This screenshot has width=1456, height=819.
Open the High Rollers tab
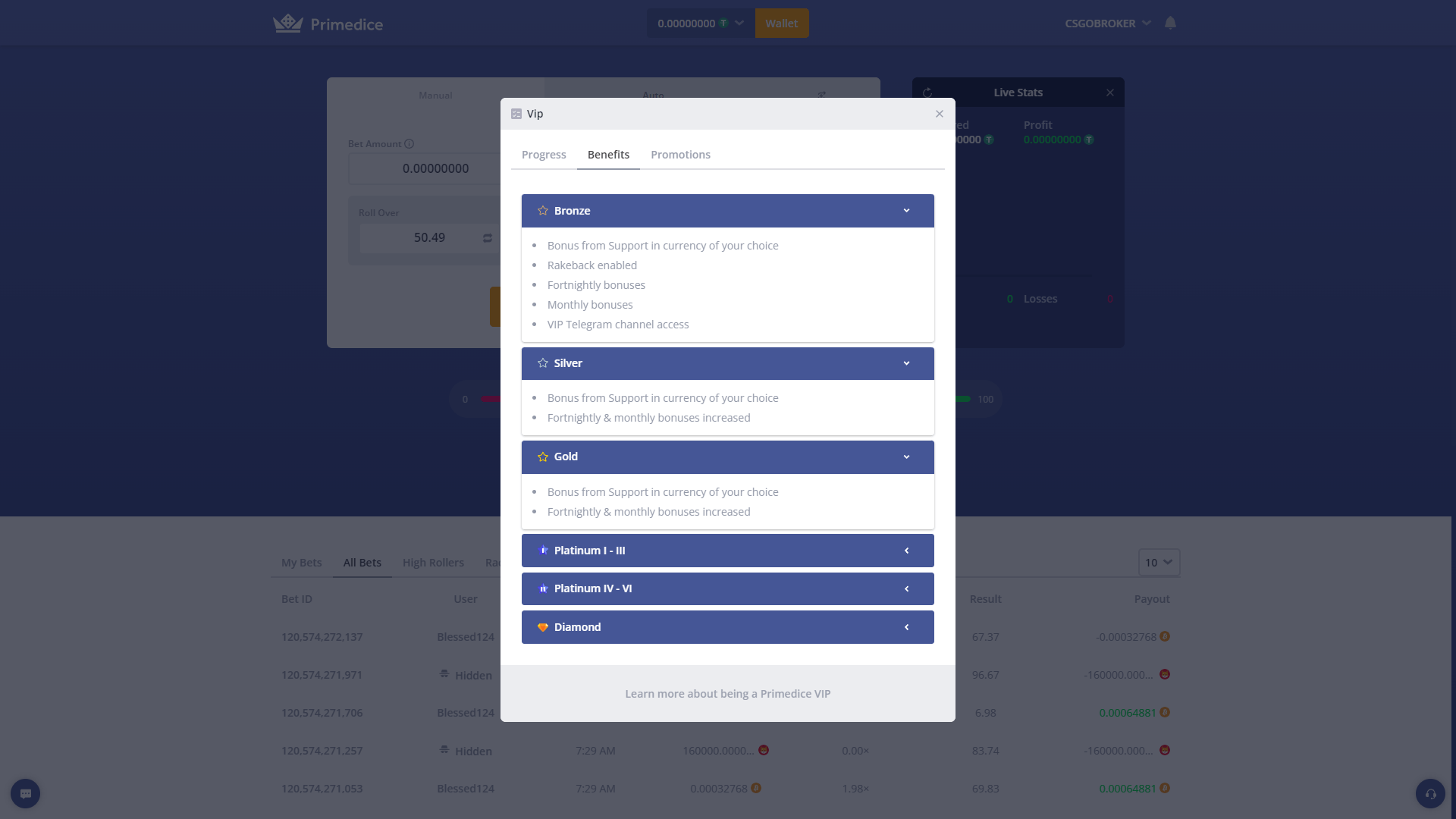433,563
